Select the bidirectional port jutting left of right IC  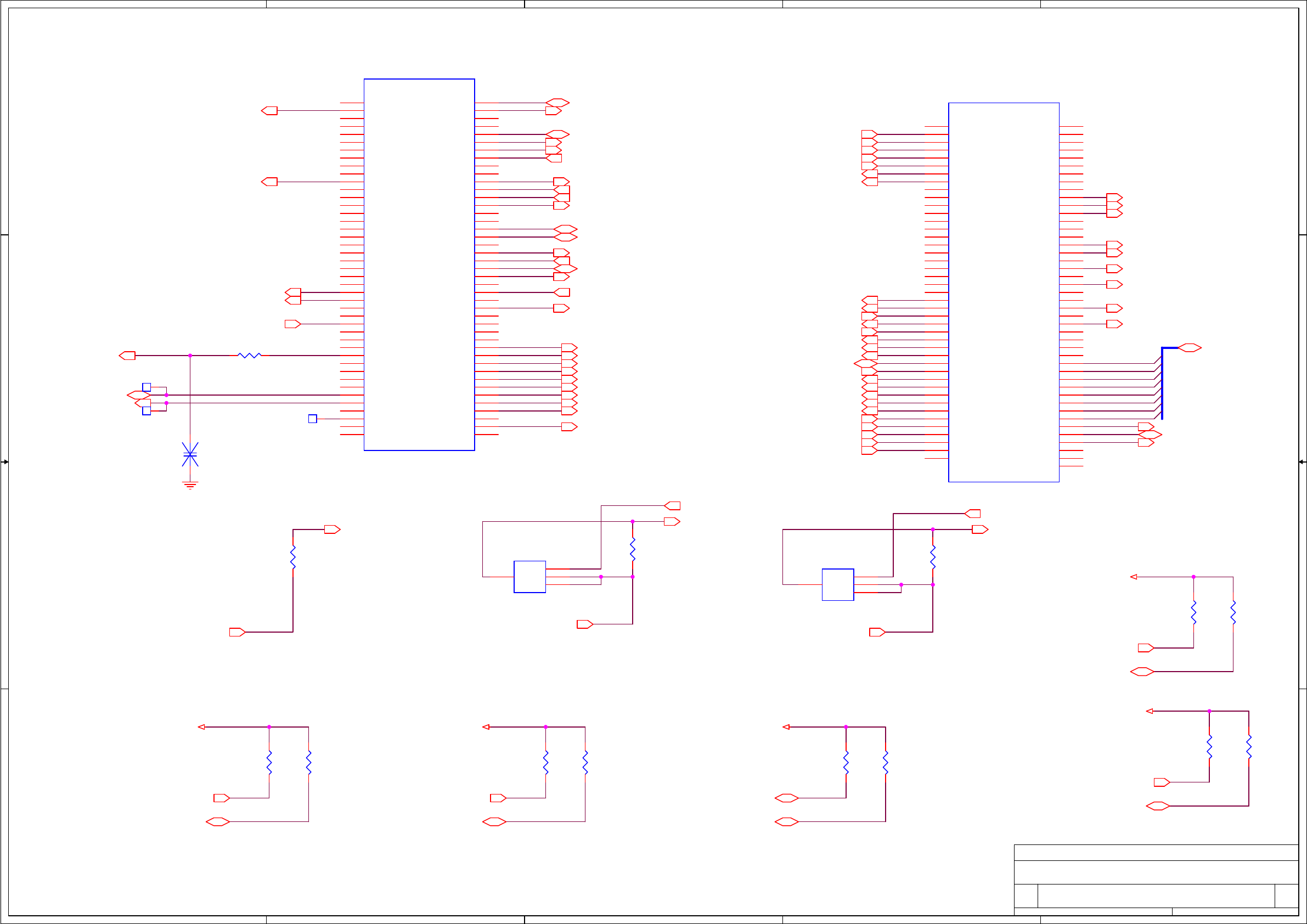click(865, 363)
